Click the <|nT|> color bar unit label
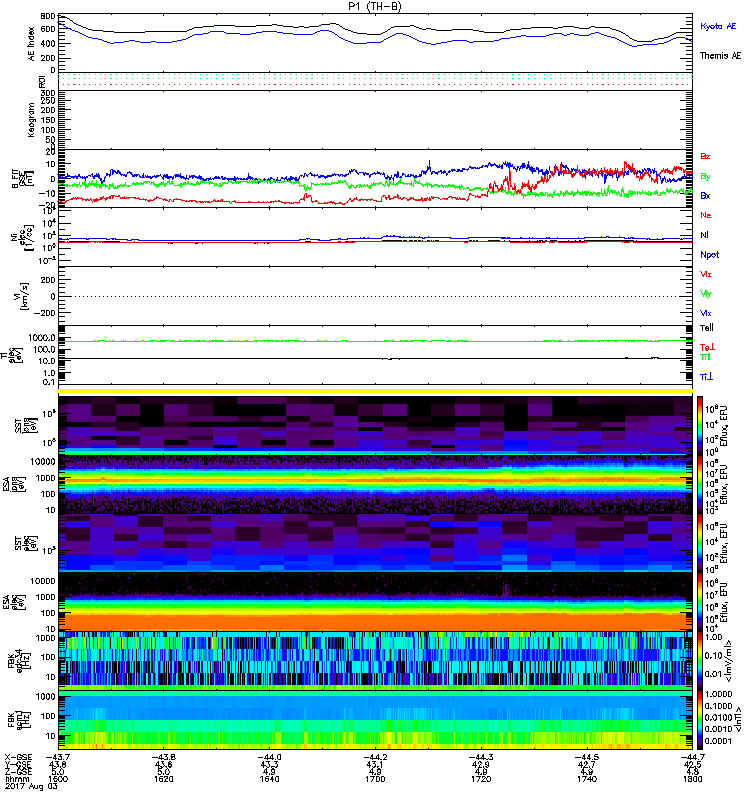 [737, 719]
